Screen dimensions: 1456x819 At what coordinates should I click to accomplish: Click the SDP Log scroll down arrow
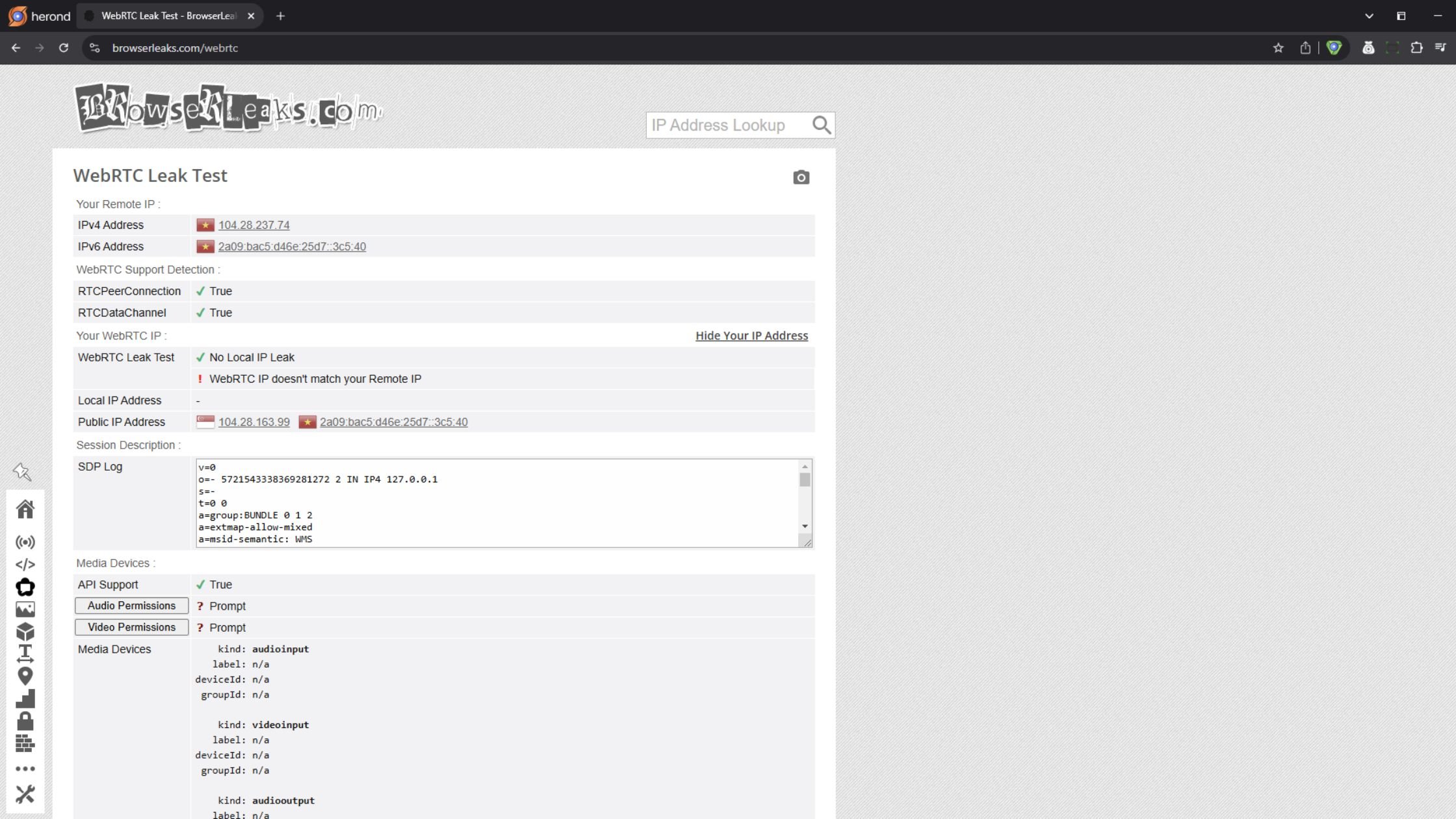coord(805,526)
